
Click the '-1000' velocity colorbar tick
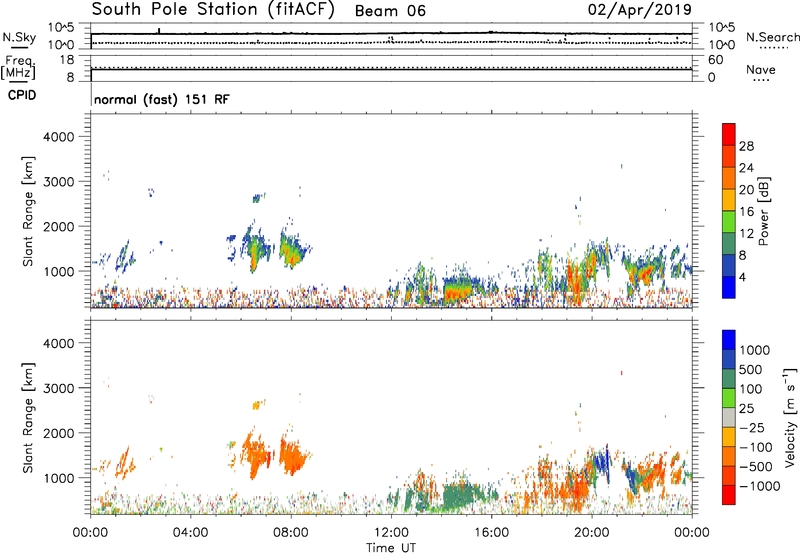pos(760,486)
